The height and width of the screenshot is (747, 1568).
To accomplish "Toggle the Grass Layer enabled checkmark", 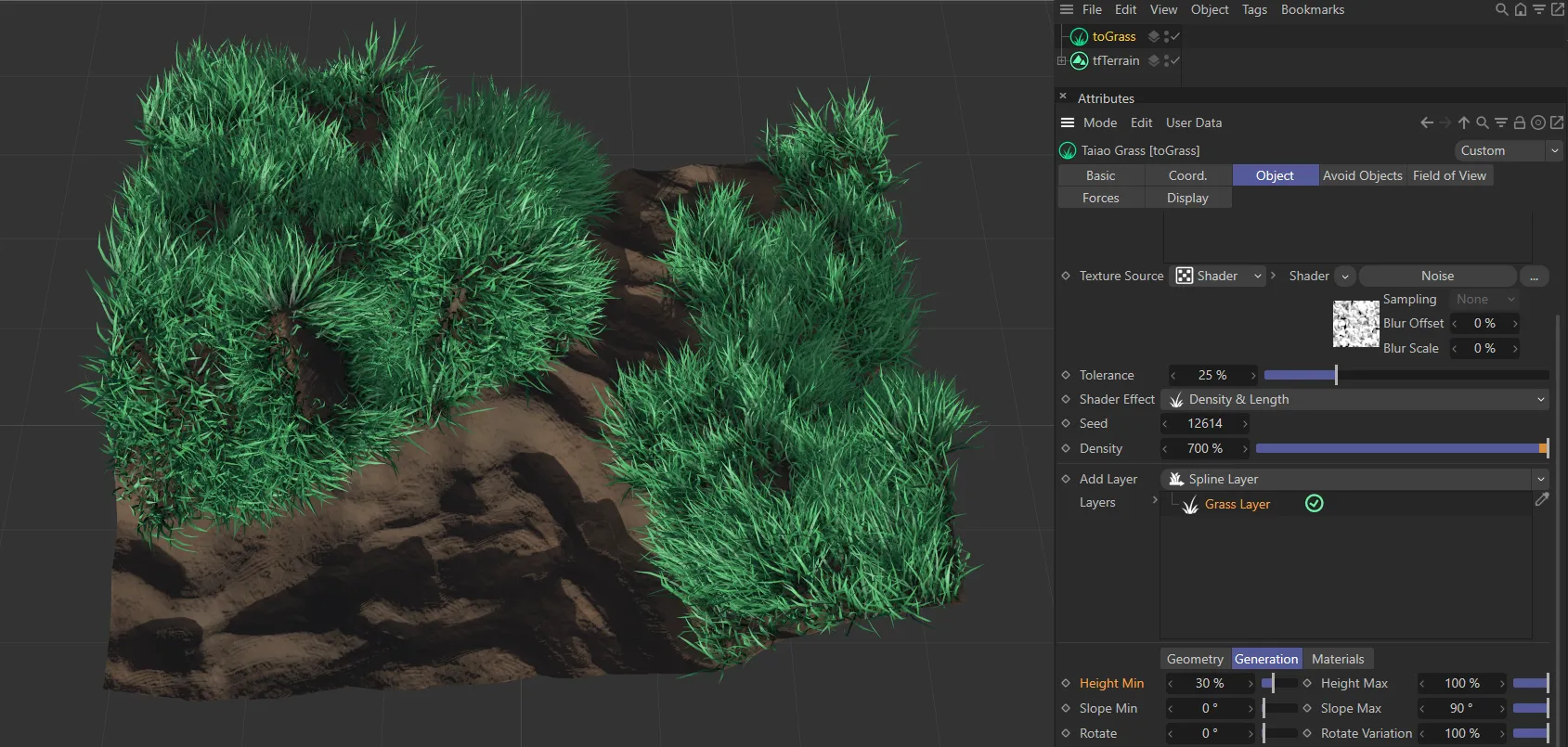I will point(1315,504).
